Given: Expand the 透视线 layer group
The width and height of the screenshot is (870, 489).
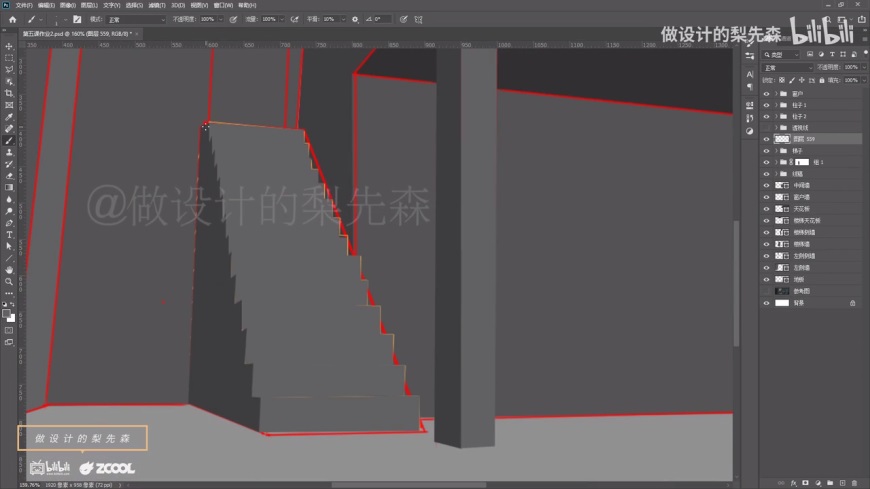Looking at the screenshot, I should [776, 128].
